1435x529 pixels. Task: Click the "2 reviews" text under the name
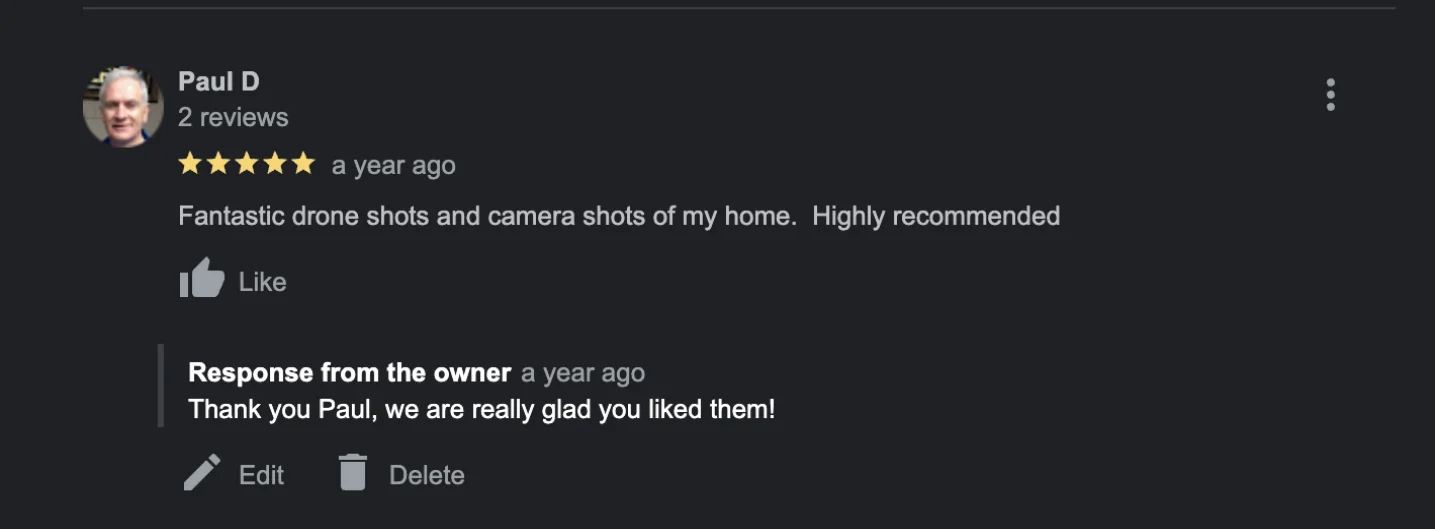[x=233, y=117]
